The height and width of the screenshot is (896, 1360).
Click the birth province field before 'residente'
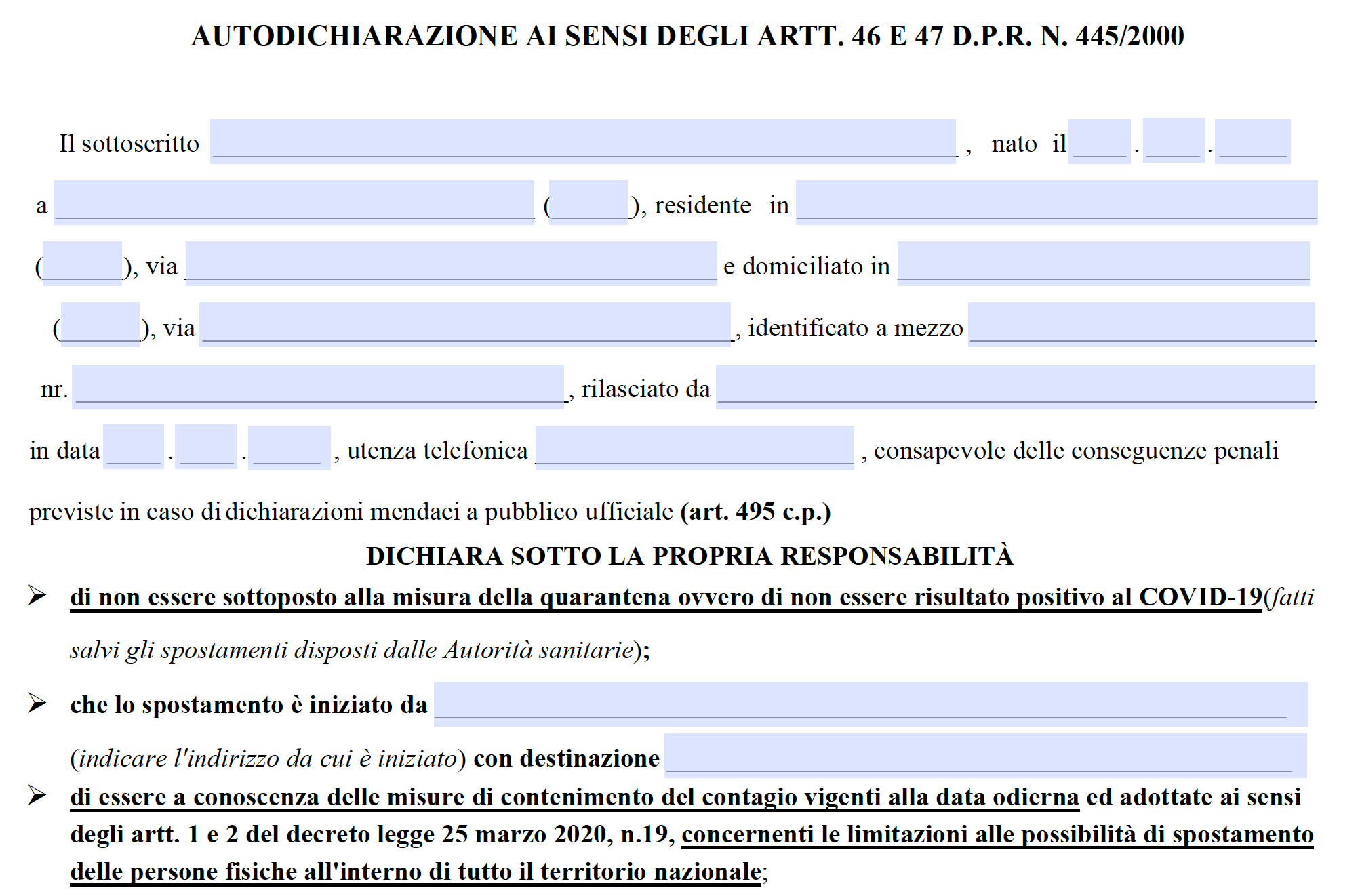click(x=588, y=202)
